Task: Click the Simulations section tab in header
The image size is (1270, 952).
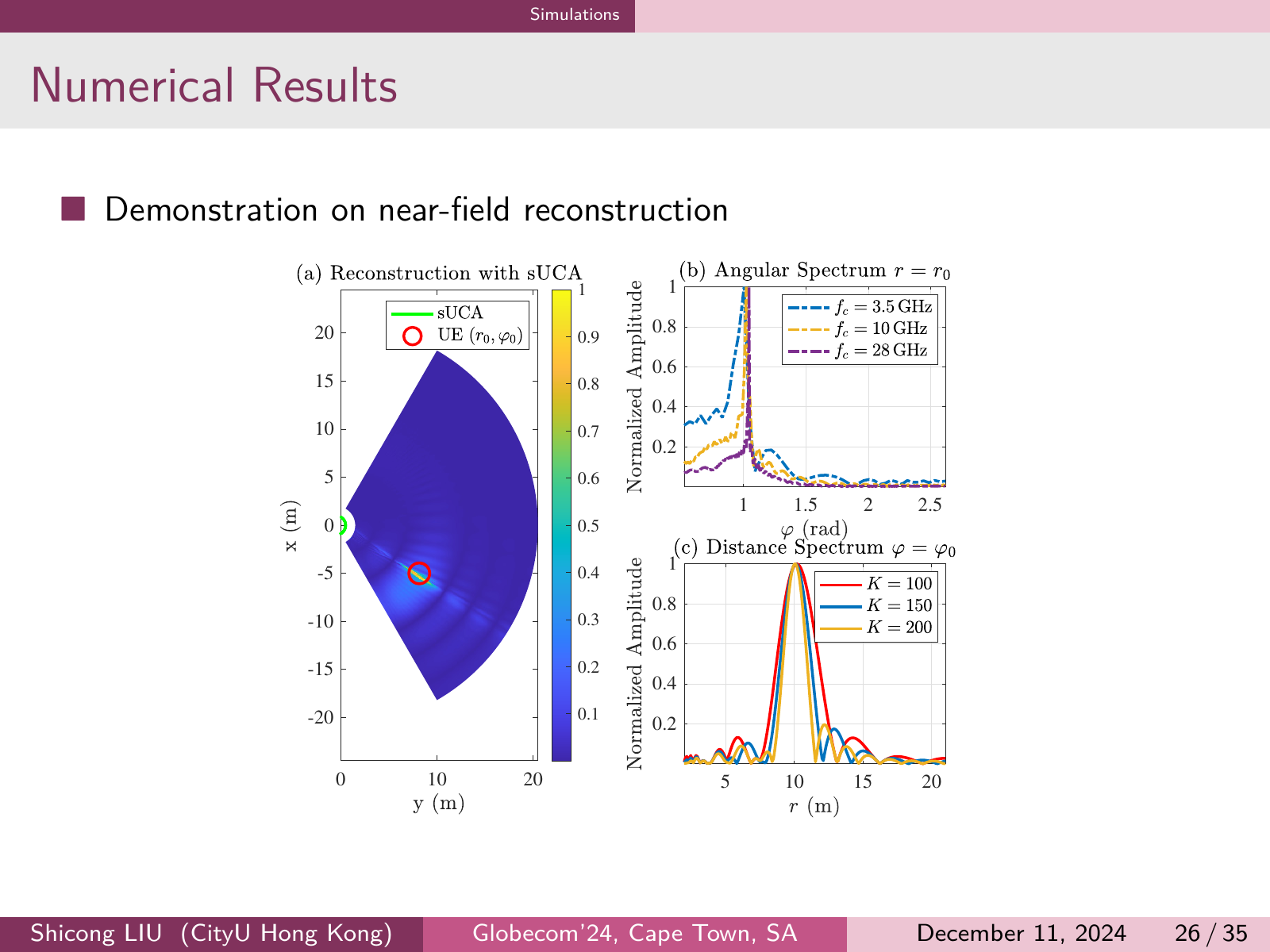Action: (575, 14)
